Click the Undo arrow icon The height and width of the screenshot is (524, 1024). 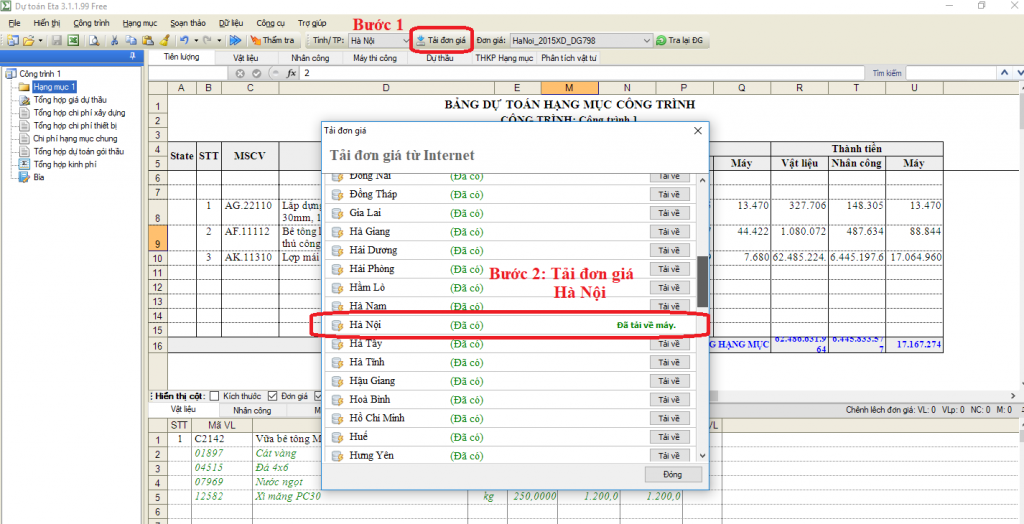tap(184, 40)
